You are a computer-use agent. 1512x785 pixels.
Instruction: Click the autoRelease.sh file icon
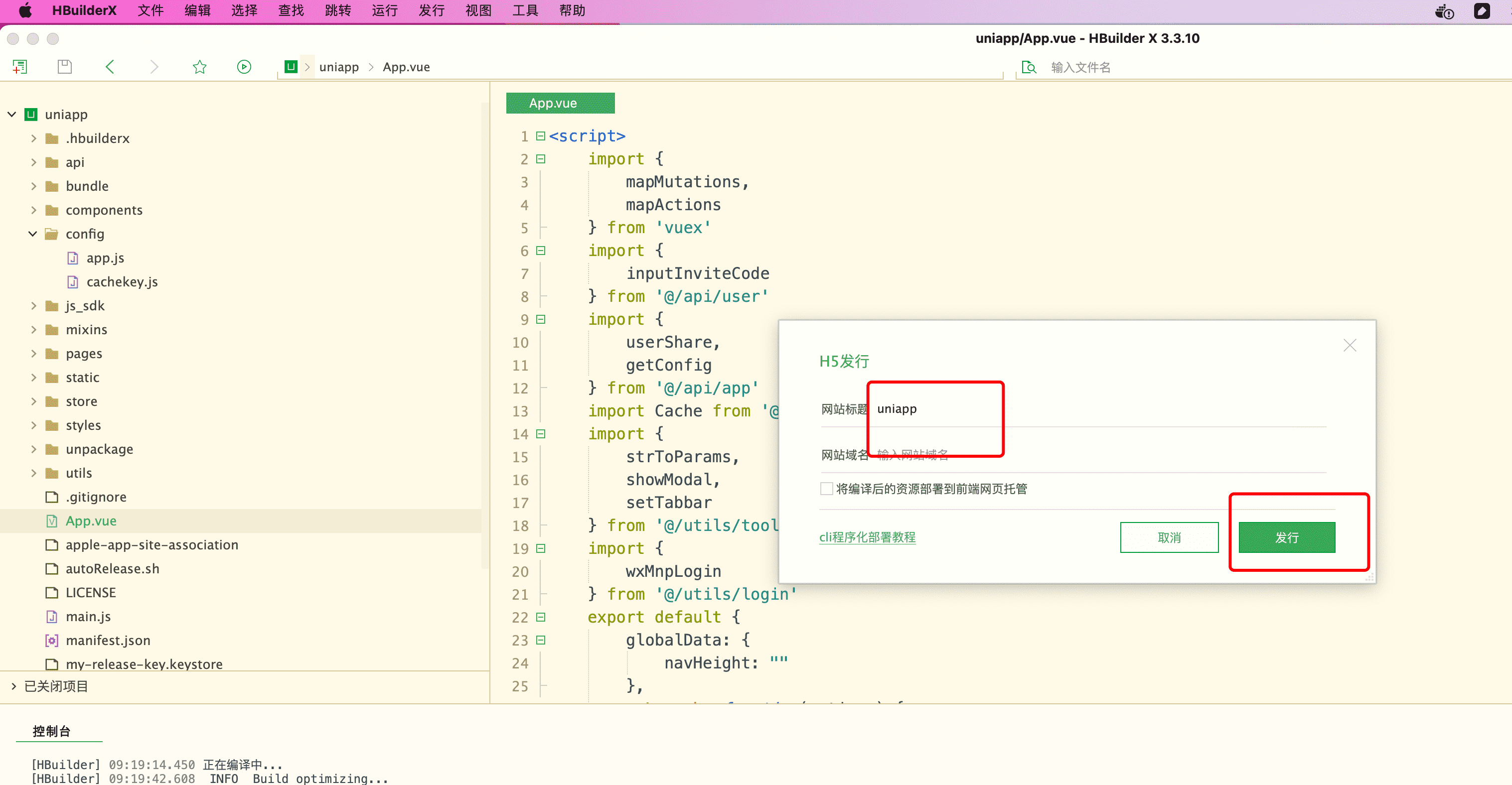[x=52, y=569]
